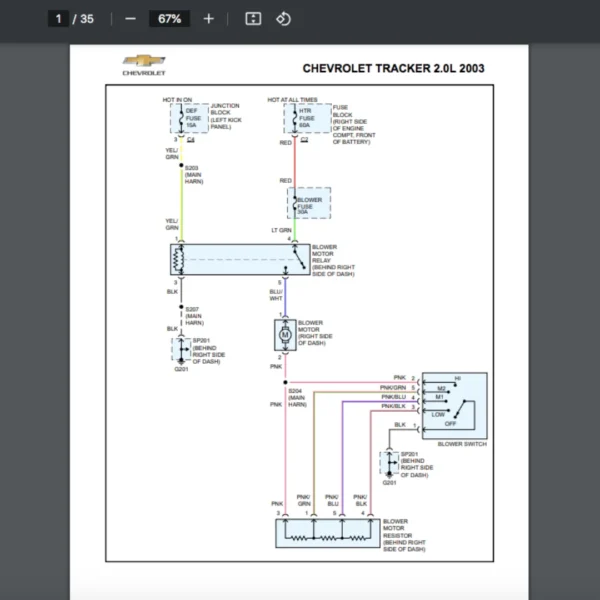
Task: Click the fit to page icon
Action: pos(254,18)
